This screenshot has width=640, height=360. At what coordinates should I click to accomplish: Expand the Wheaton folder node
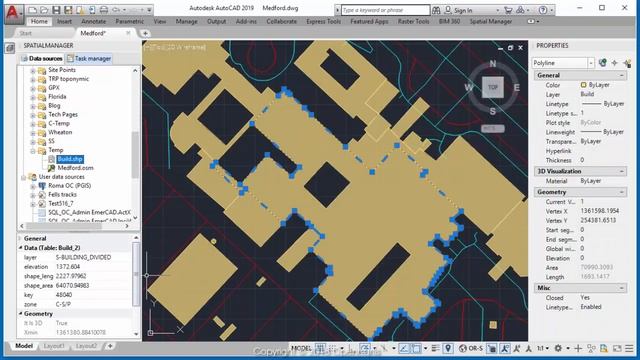[33, 132]
